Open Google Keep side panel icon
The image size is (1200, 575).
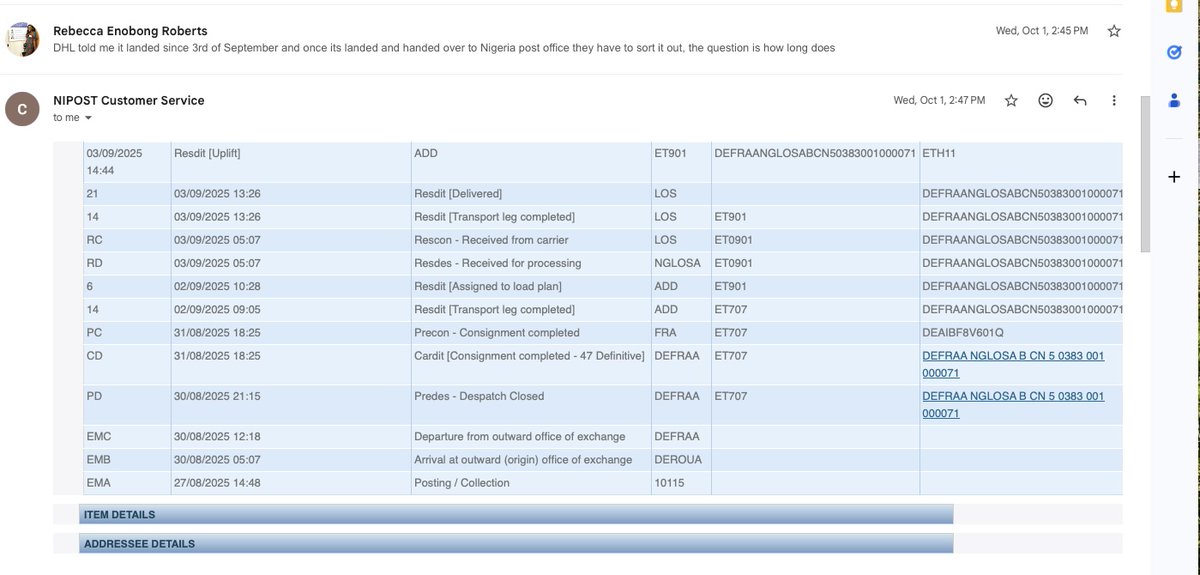[x=1174, y=7]
